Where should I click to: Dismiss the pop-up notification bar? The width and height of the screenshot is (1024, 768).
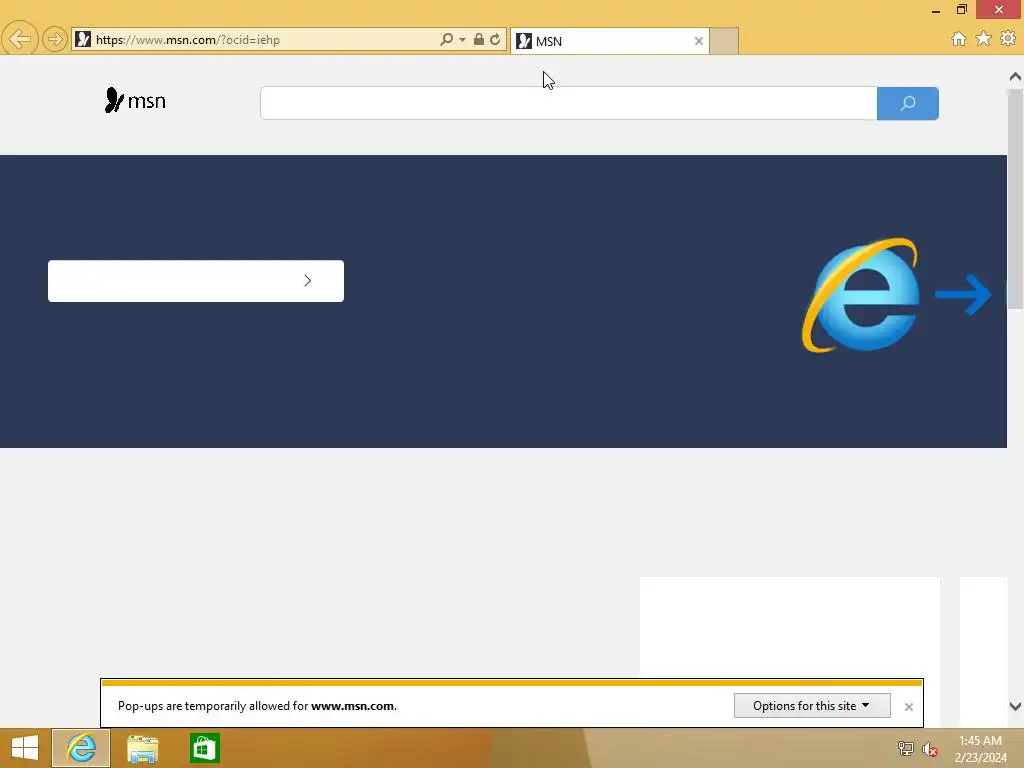908,707
